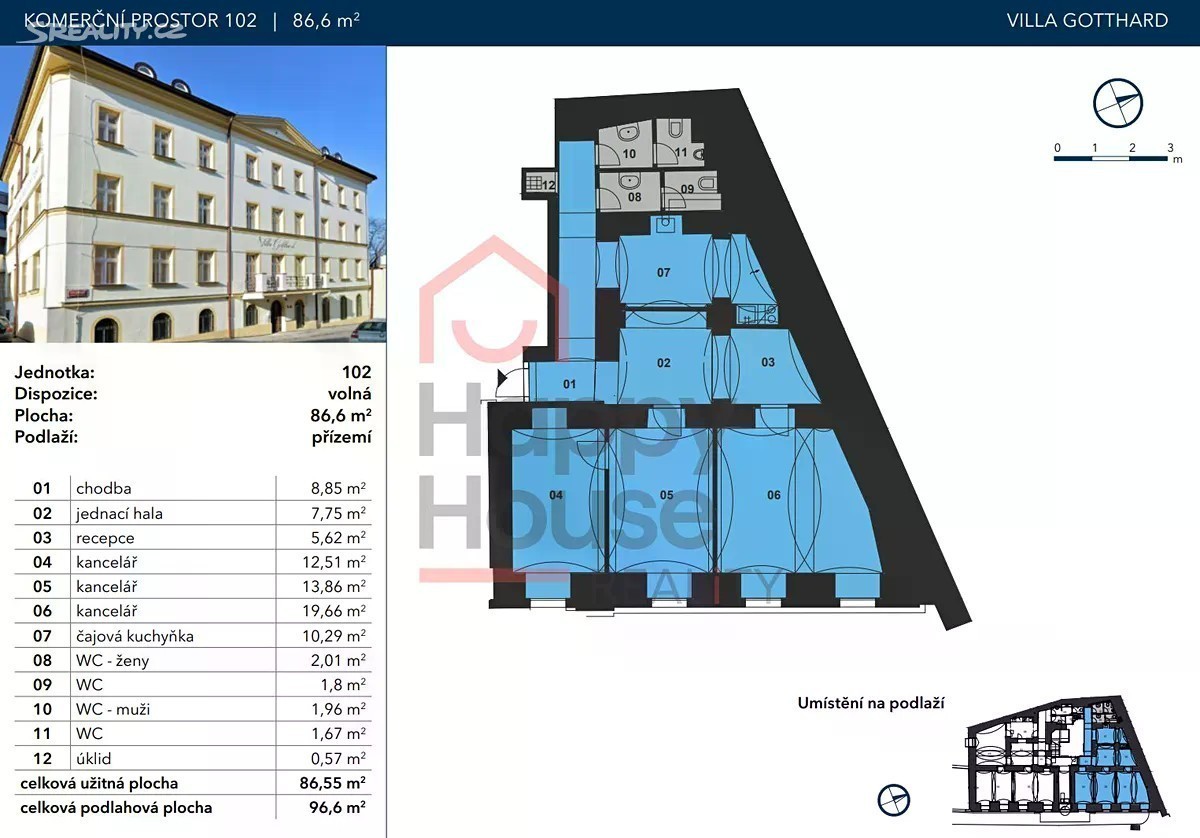Click room label 05 on the floor plan

coord(667,495)
